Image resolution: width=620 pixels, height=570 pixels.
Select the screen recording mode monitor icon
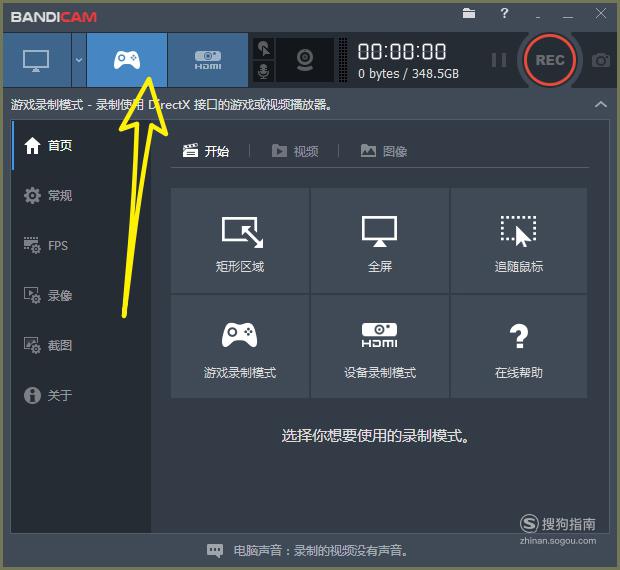click(x=36, y=60)
